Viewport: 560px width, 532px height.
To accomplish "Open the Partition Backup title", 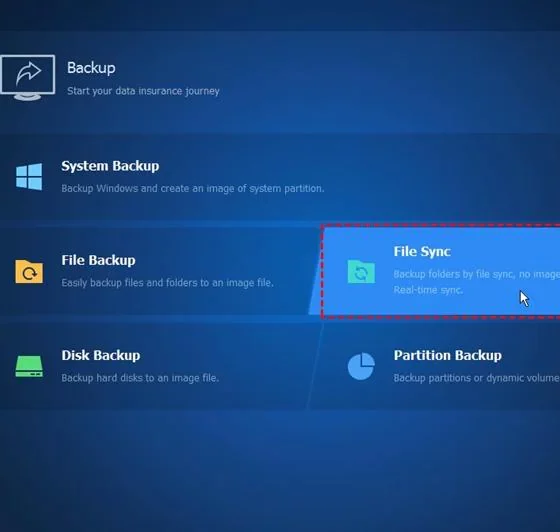I will 448,355.
